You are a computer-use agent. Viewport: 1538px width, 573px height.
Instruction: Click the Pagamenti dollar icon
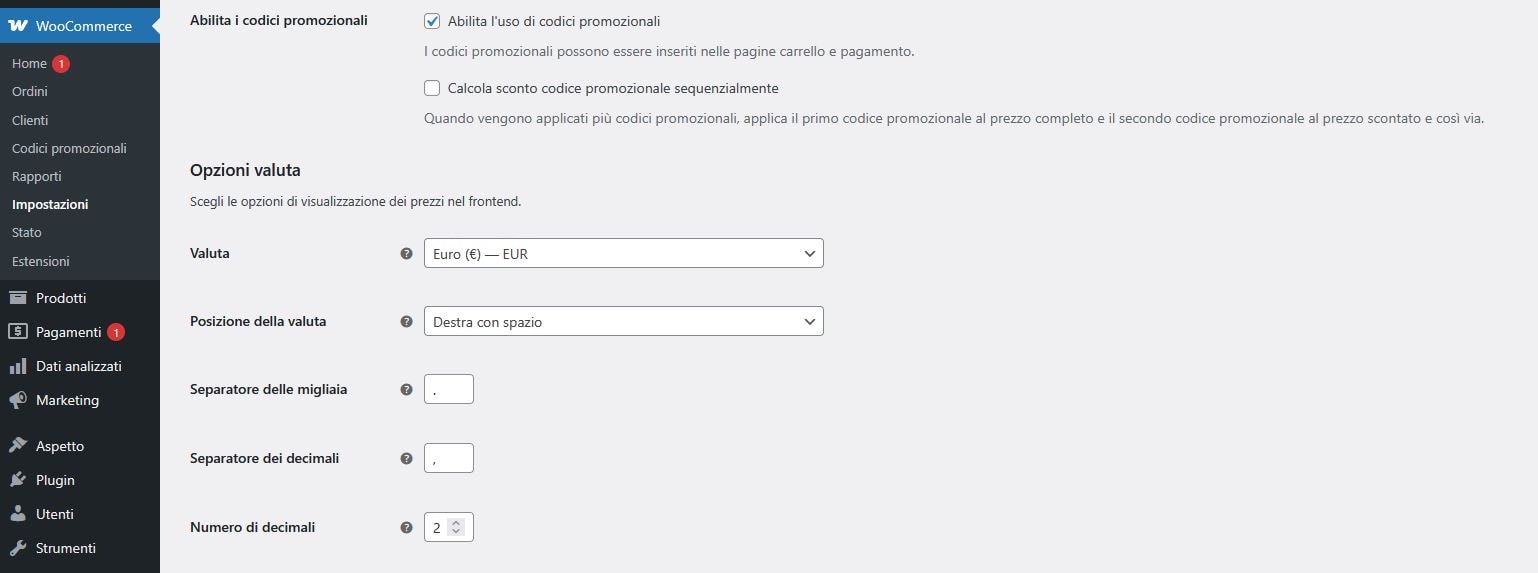pos(18,332)
